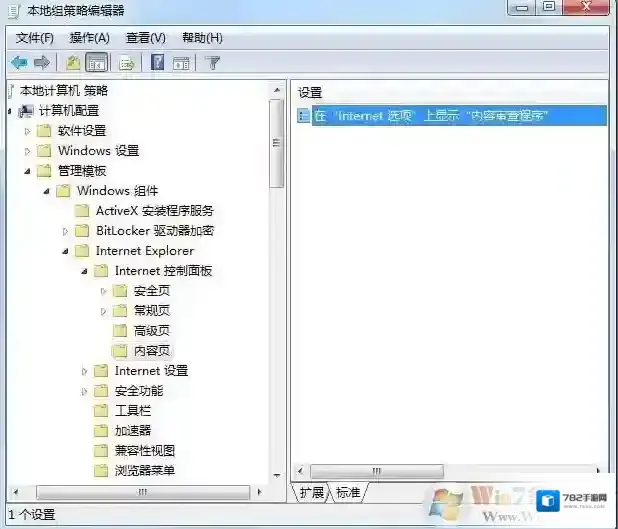Select the 加速器 tree item
The width and height of the screenshot is (618, 529).
tap(133, 430)
